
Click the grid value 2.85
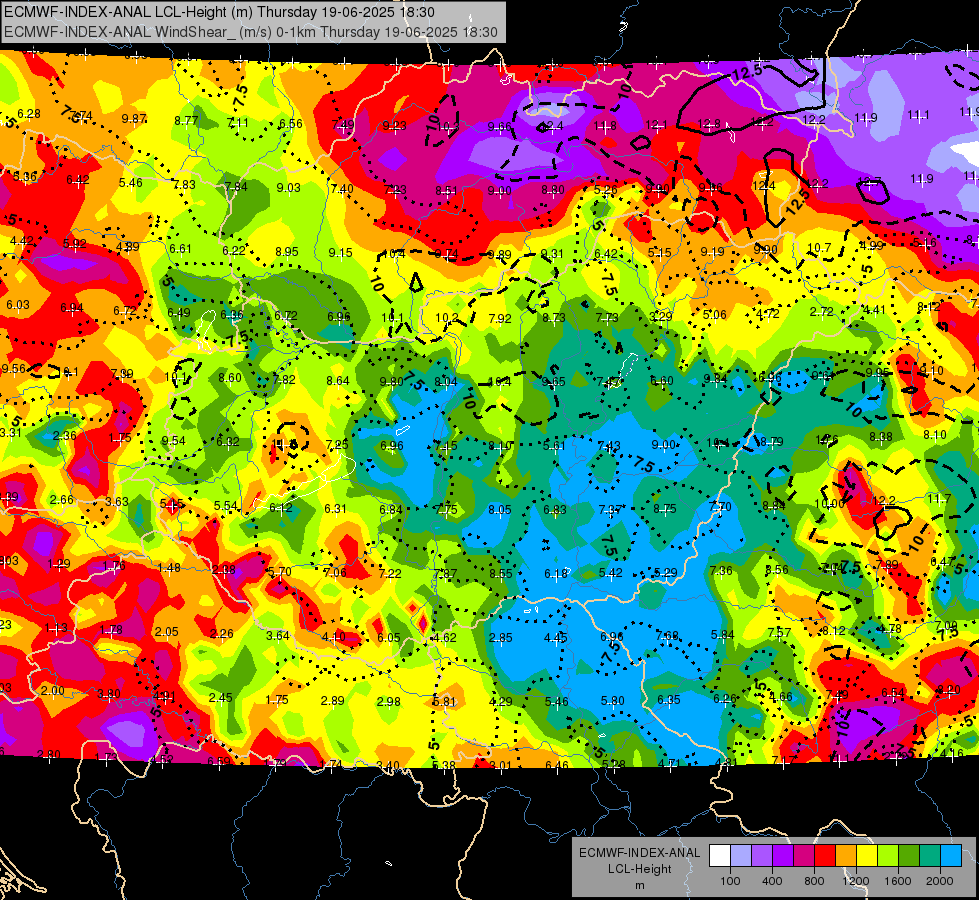tap(501, 638)
